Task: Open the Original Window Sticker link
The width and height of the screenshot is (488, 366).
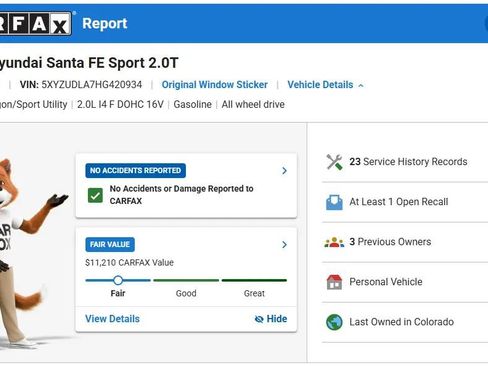Action: 215,85
